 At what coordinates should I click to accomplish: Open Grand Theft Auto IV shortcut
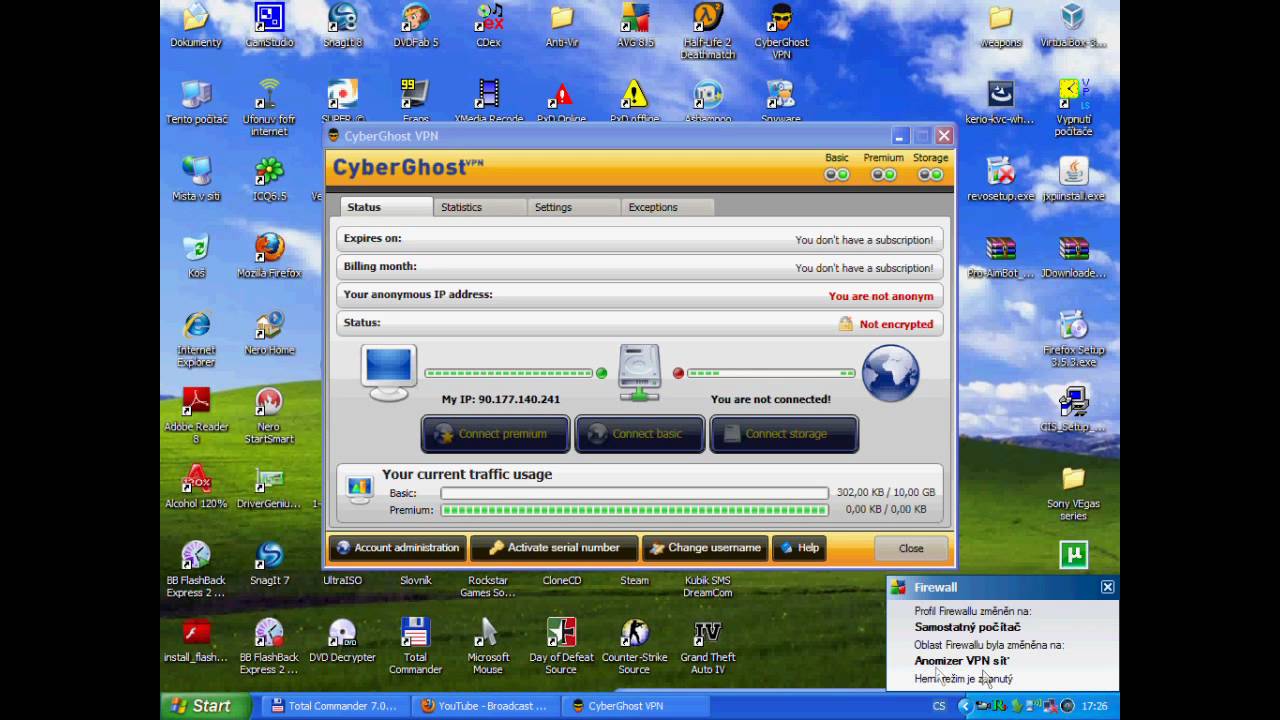708,647
